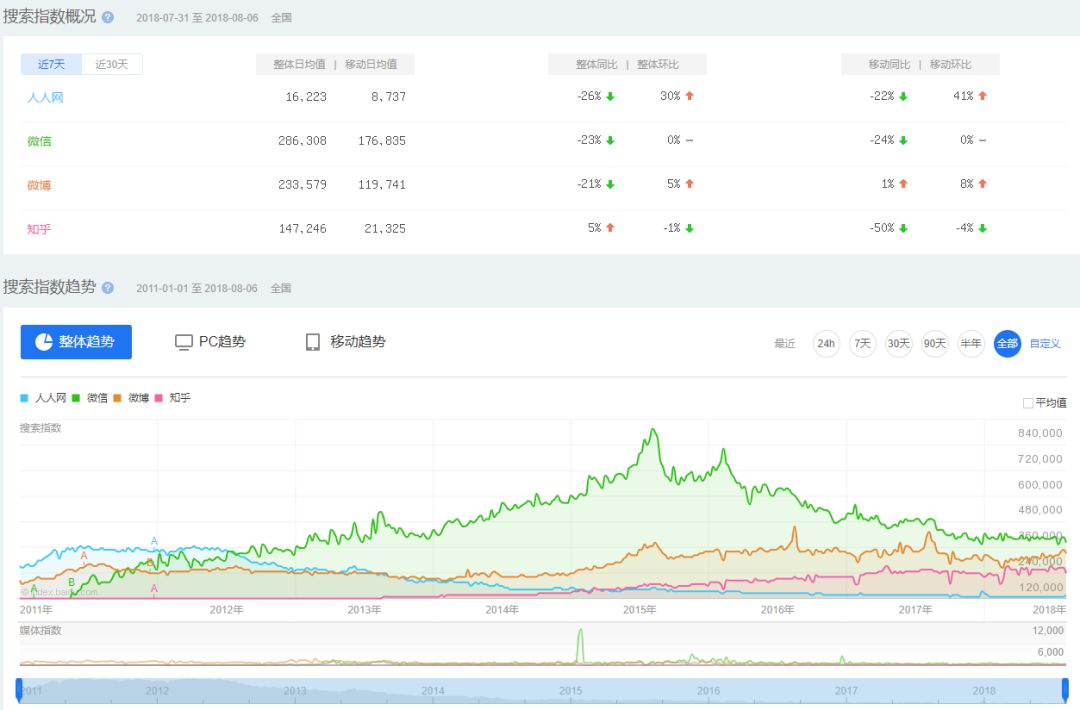This screenshot has width=1080, height=710.
Task: Open the 微博 keyword link
Action: (x=39, y=185)
